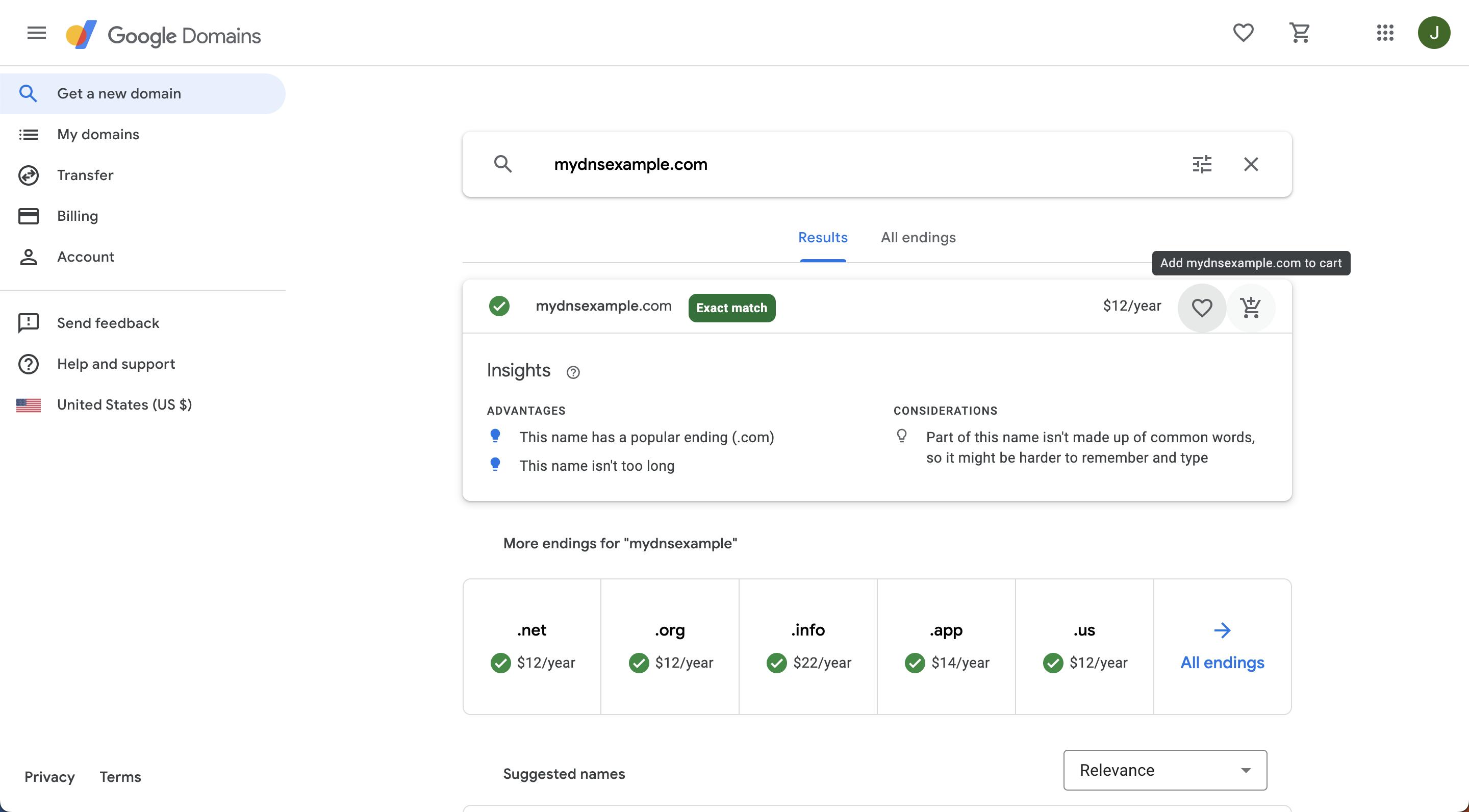Switch to the All endings tab
1469x812 pixels.
click(918, 237)
